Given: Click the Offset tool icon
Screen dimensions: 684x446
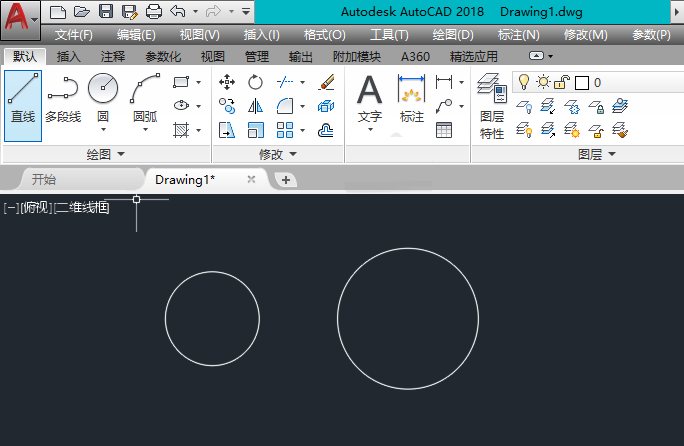Looking at the screenshot, I should (x=326, y=130).
